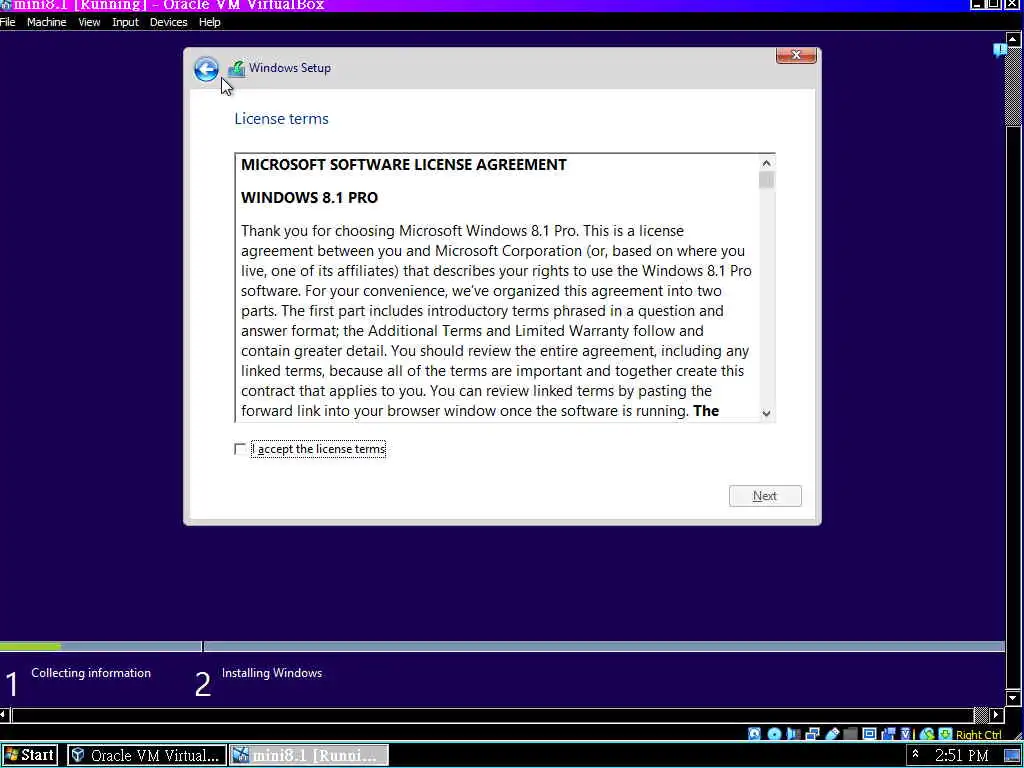Screen dimensions: 1024x768
Task: Click VM window horizontal scroll left arrow
Action: click(5, 715)
